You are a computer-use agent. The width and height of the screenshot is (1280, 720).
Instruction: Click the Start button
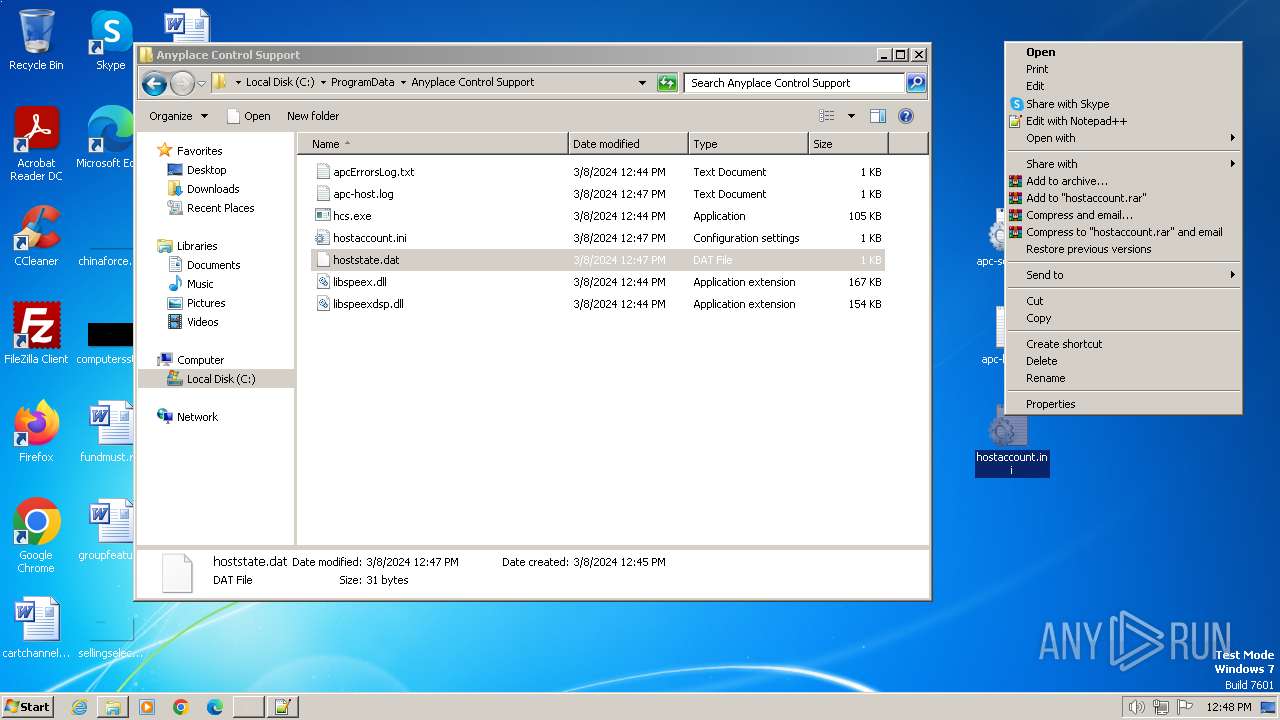tap(27, 707)
